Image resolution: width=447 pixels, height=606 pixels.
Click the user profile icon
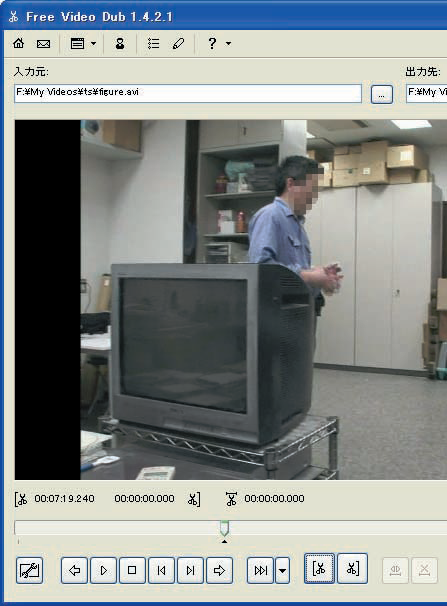(x=120, y=43)
